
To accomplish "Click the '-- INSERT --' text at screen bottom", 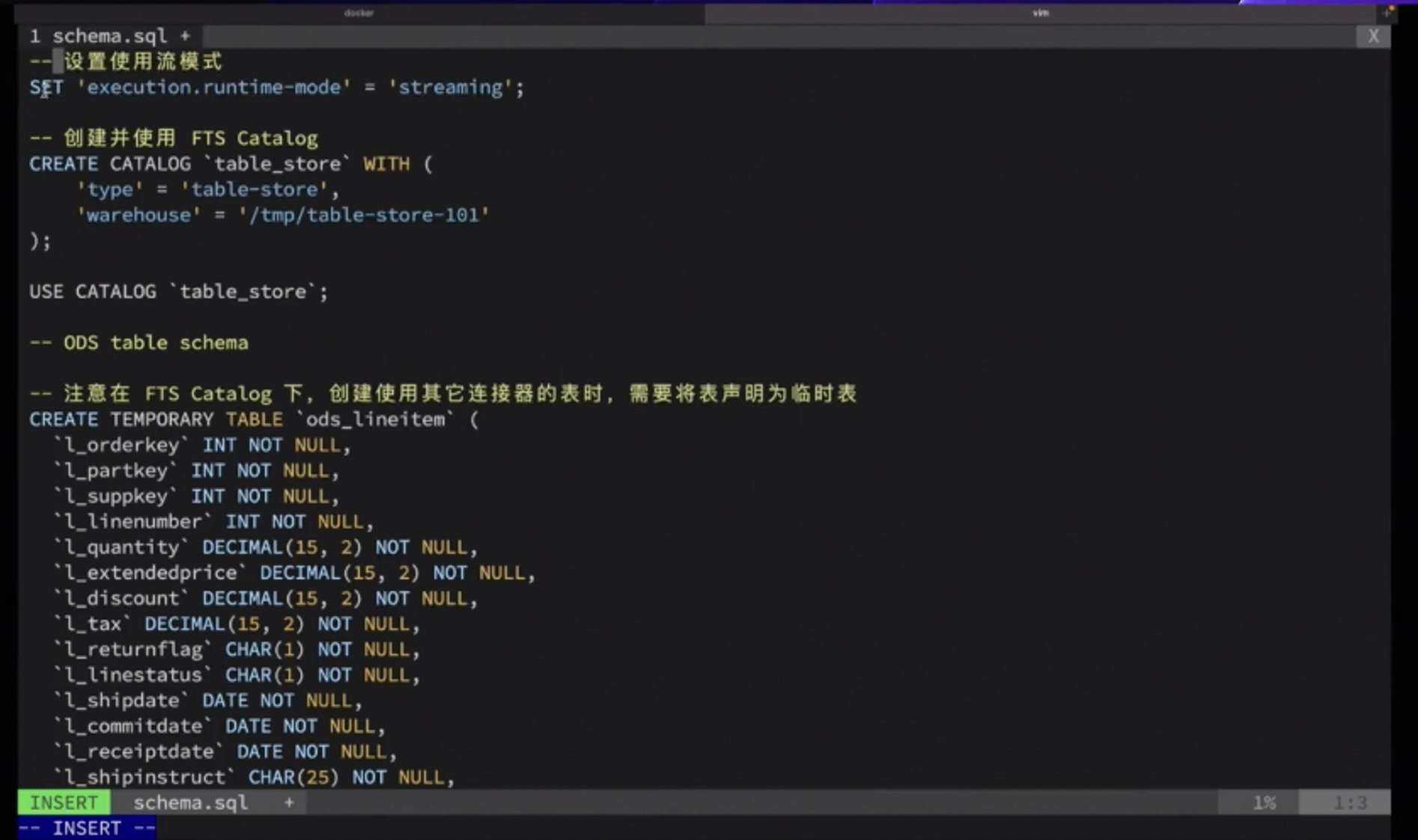I will 86,827.
